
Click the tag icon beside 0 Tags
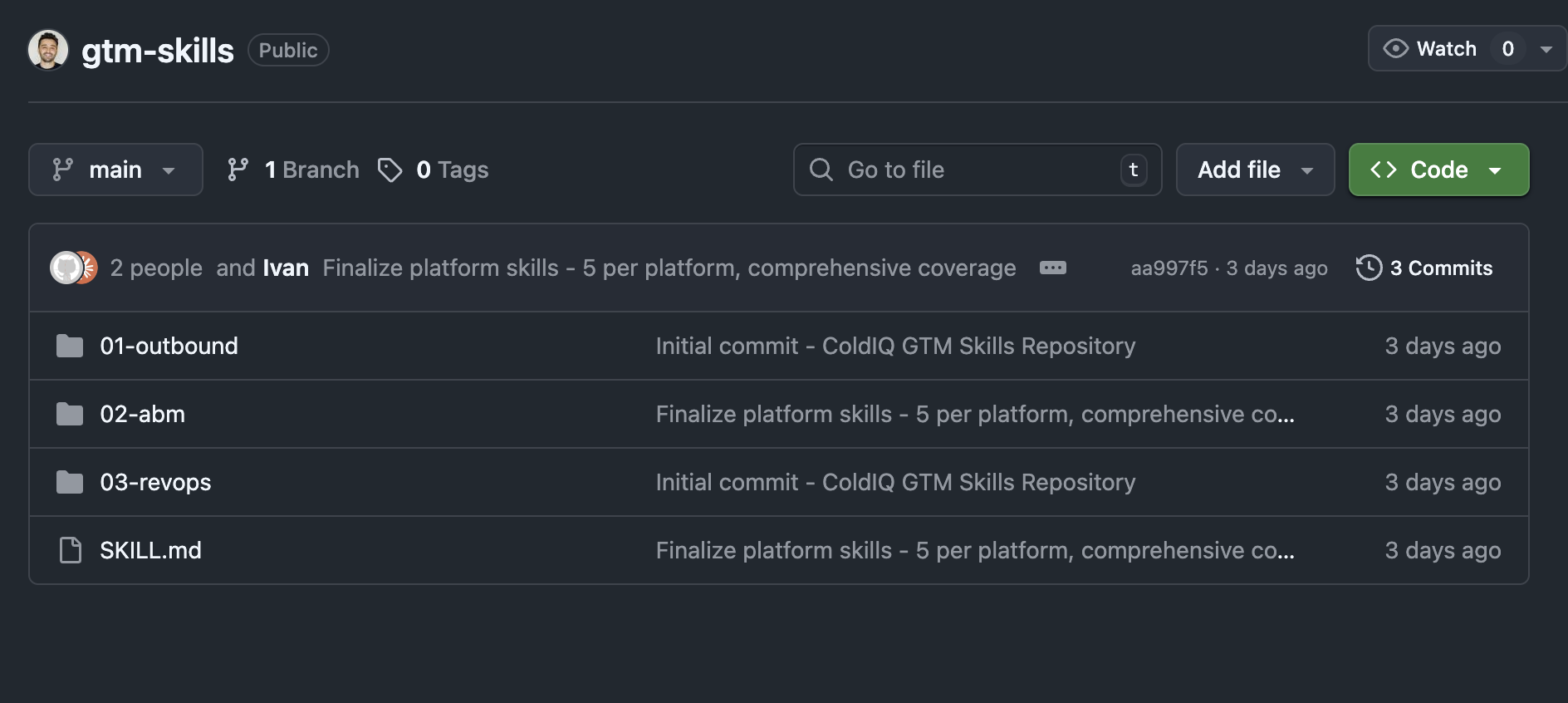point(390,170)
